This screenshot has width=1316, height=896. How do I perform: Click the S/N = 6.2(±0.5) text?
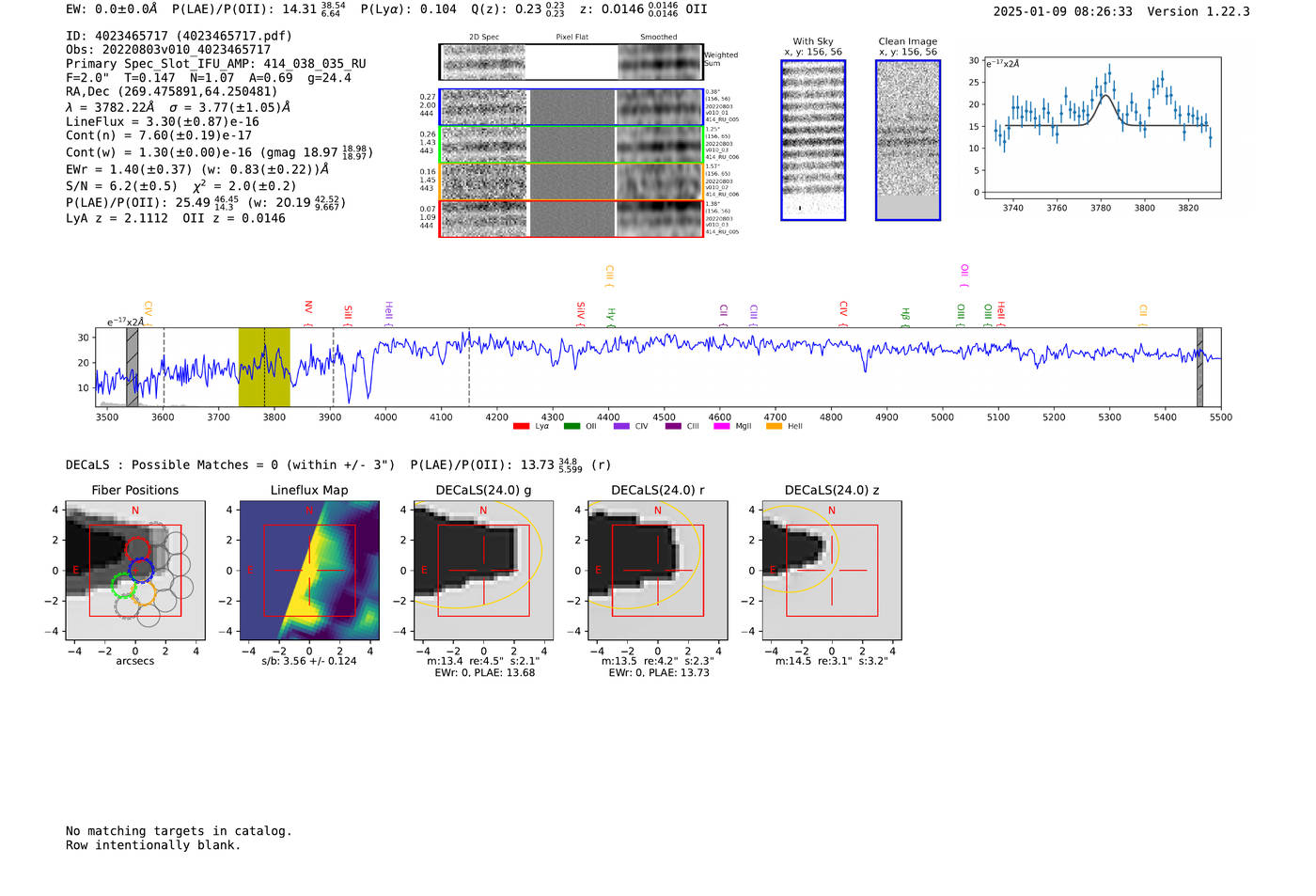[121, 186]
